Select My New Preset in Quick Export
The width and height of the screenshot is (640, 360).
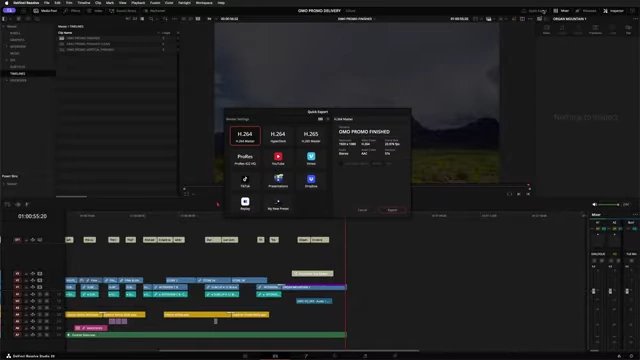pyautogui.click(x=278, y=204)
